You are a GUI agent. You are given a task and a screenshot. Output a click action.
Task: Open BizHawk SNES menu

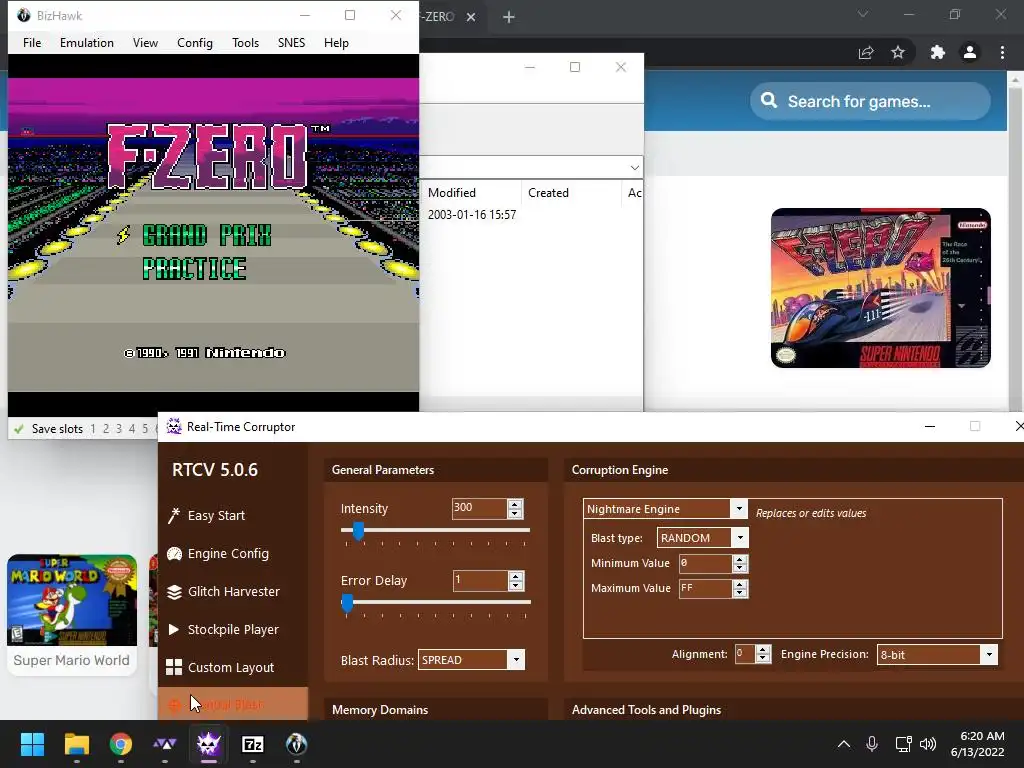point(291,42)
